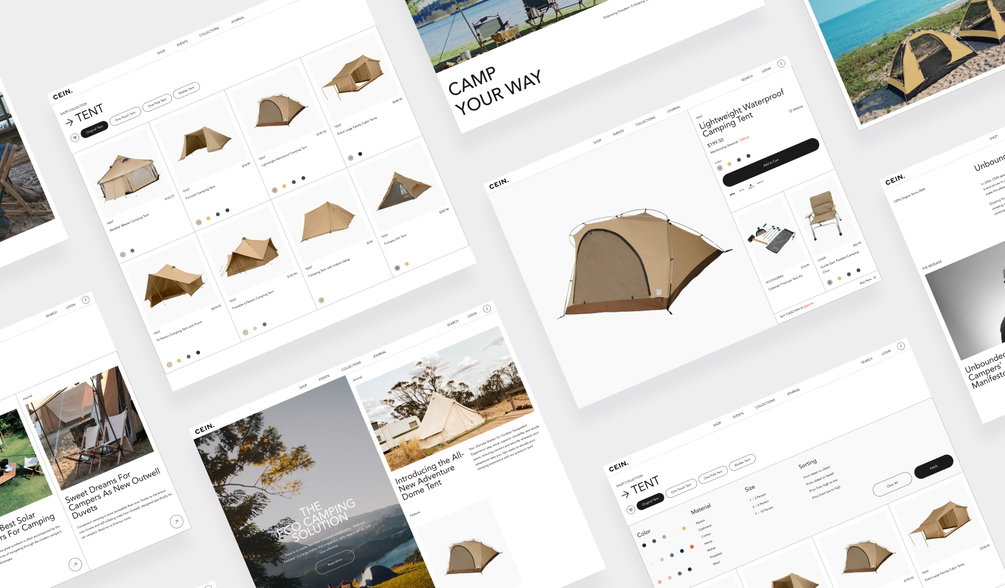This screenshot has height=588, width=1005.
Task: Click LOGIN on the filter panel page
Action: click(x=886, y=352)
